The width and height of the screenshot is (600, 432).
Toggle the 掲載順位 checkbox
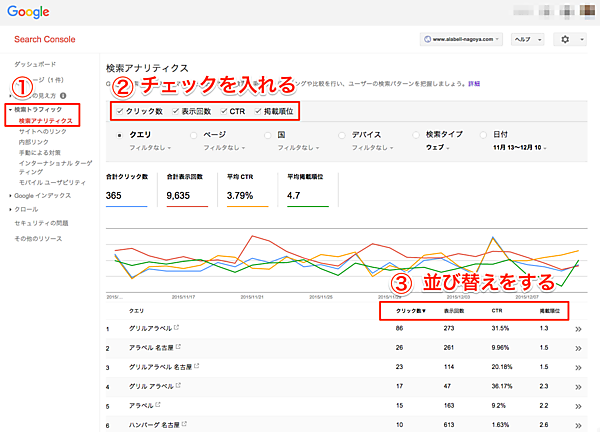coord(258,111)
